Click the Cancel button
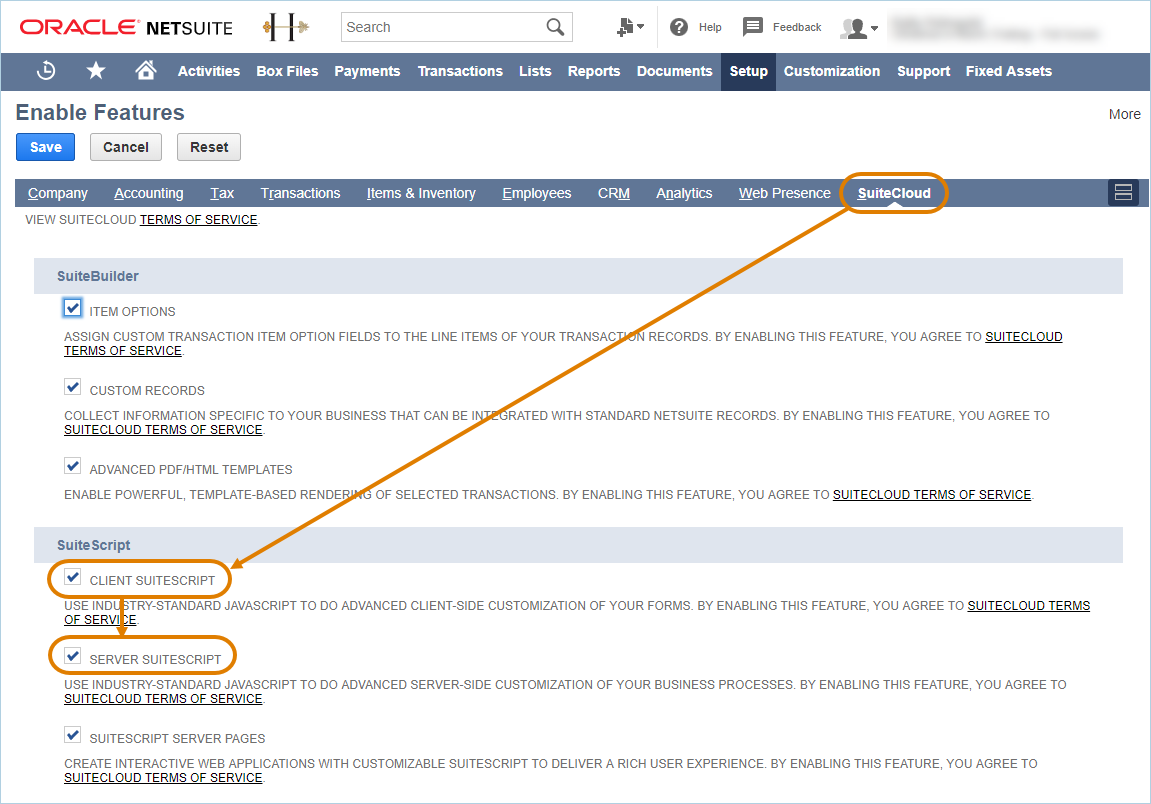Viewport: 1151px width, 804px height. pyautogui.click(x=126, y=147)
